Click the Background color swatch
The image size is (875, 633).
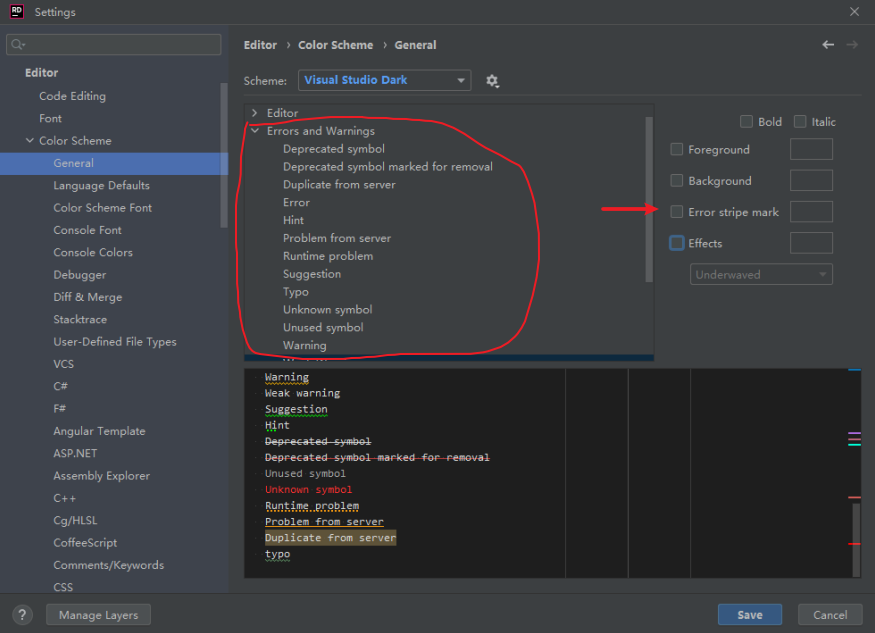coord(811,180)
